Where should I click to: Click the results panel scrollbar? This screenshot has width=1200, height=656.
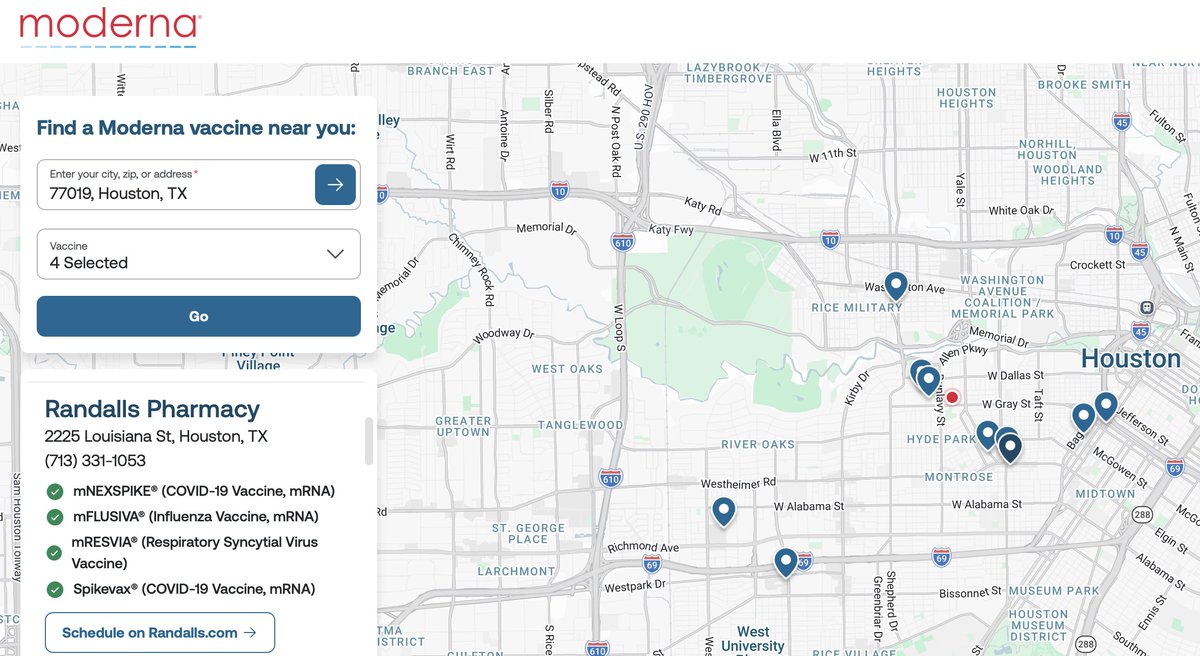click(369, 442)
